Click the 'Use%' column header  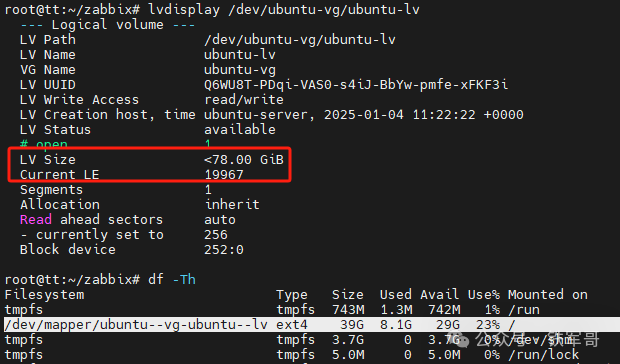[x=484, y=295]
